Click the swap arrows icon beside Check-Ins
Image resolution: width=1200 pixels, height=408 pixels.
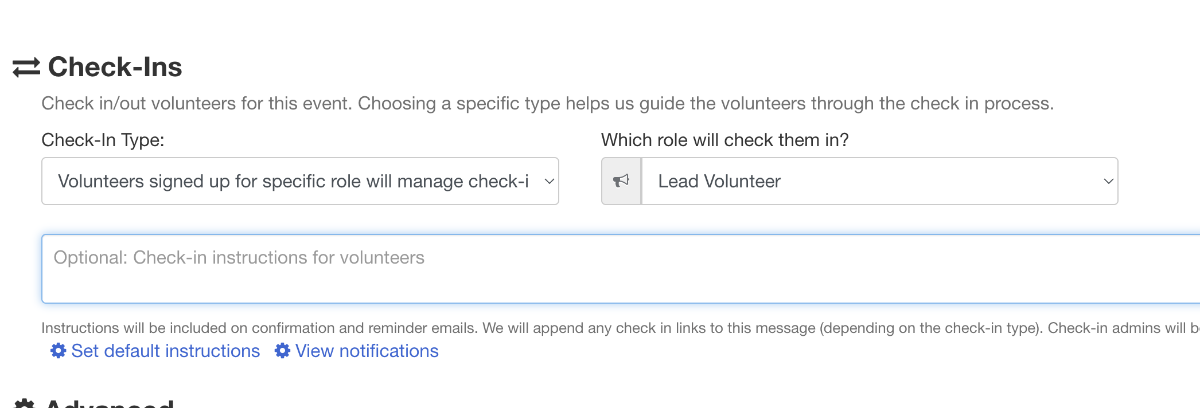(x=26, y=67)
